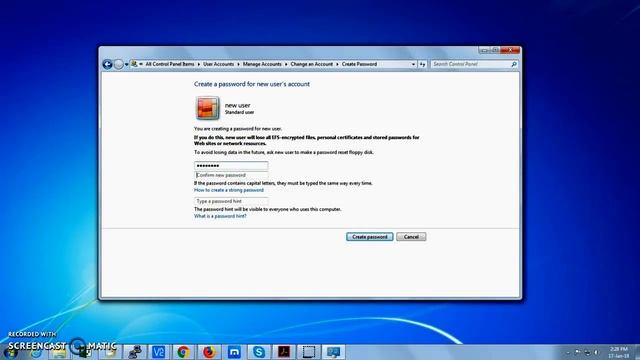Go to Manage Accounts breadcrumb
The height and width of the screenshot is (360, 640).
pyautogui.click(x=262, y=64)
